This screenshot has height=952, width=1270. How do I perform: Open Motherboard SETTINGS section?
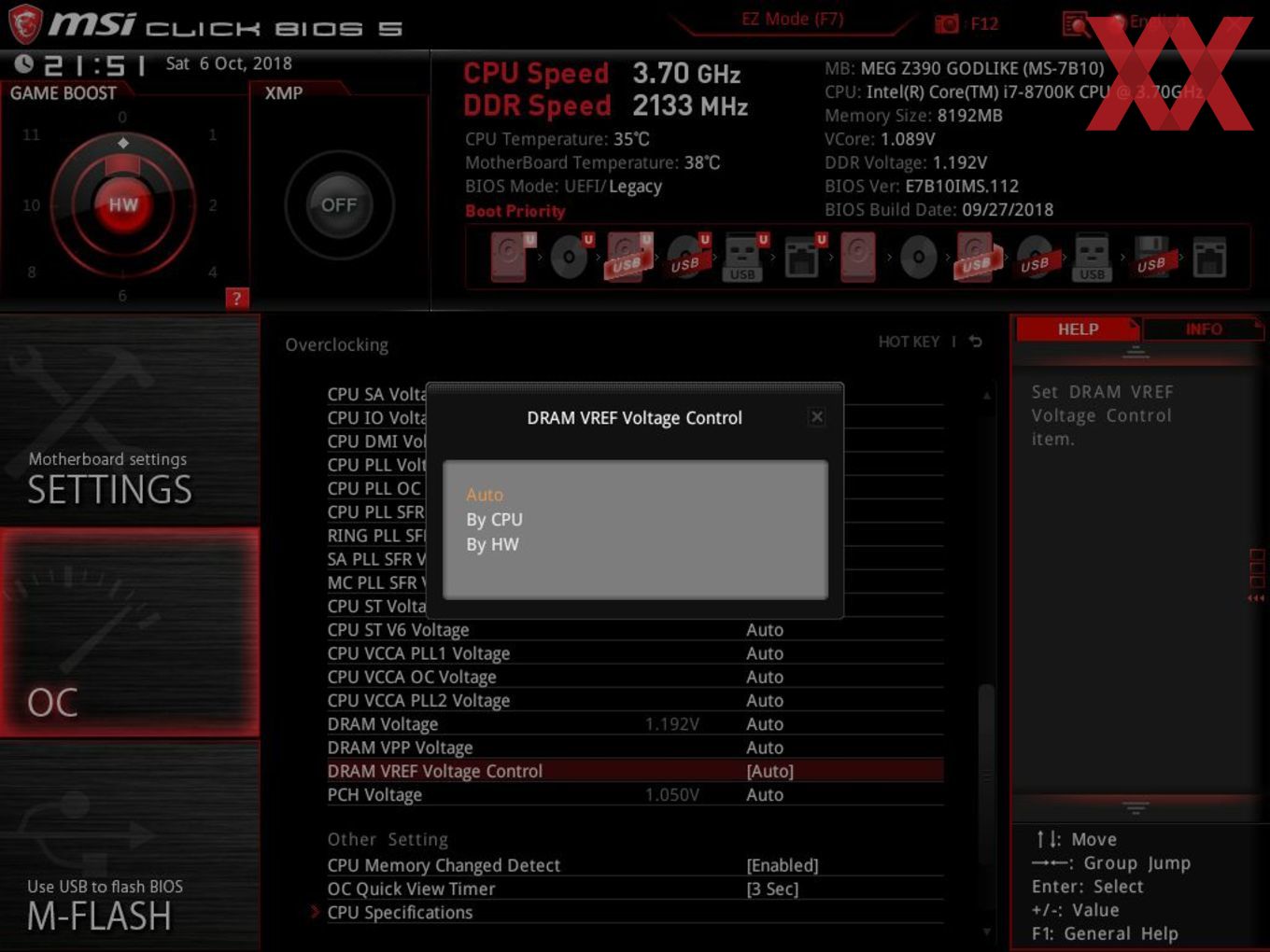[130, 420]
